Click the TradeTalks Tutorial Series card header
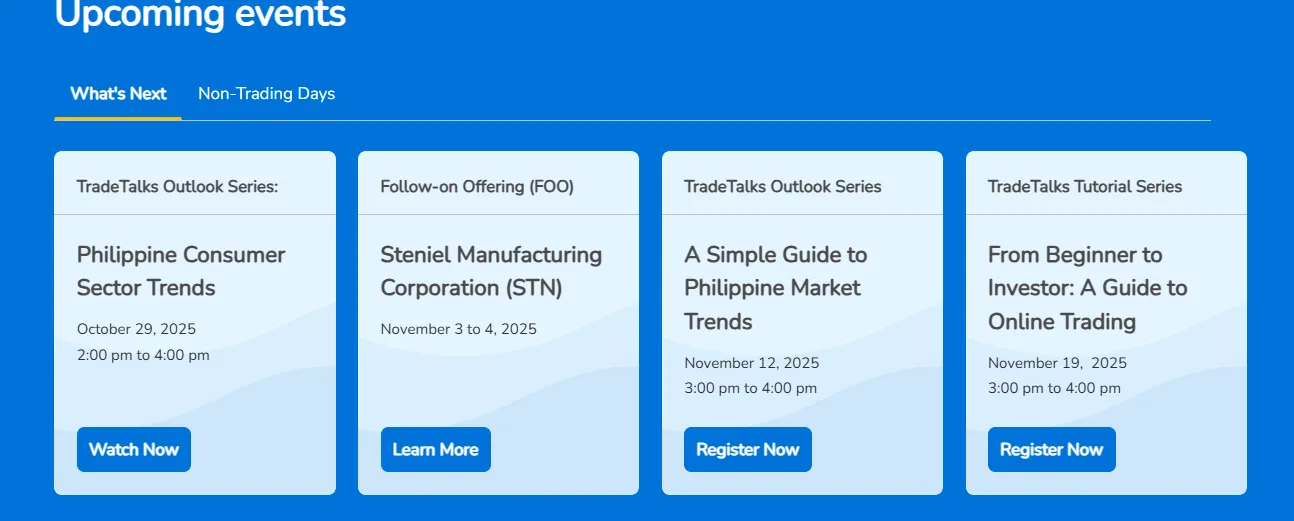This screenshot has width=1294, height=521. (x=1084, y=187)
